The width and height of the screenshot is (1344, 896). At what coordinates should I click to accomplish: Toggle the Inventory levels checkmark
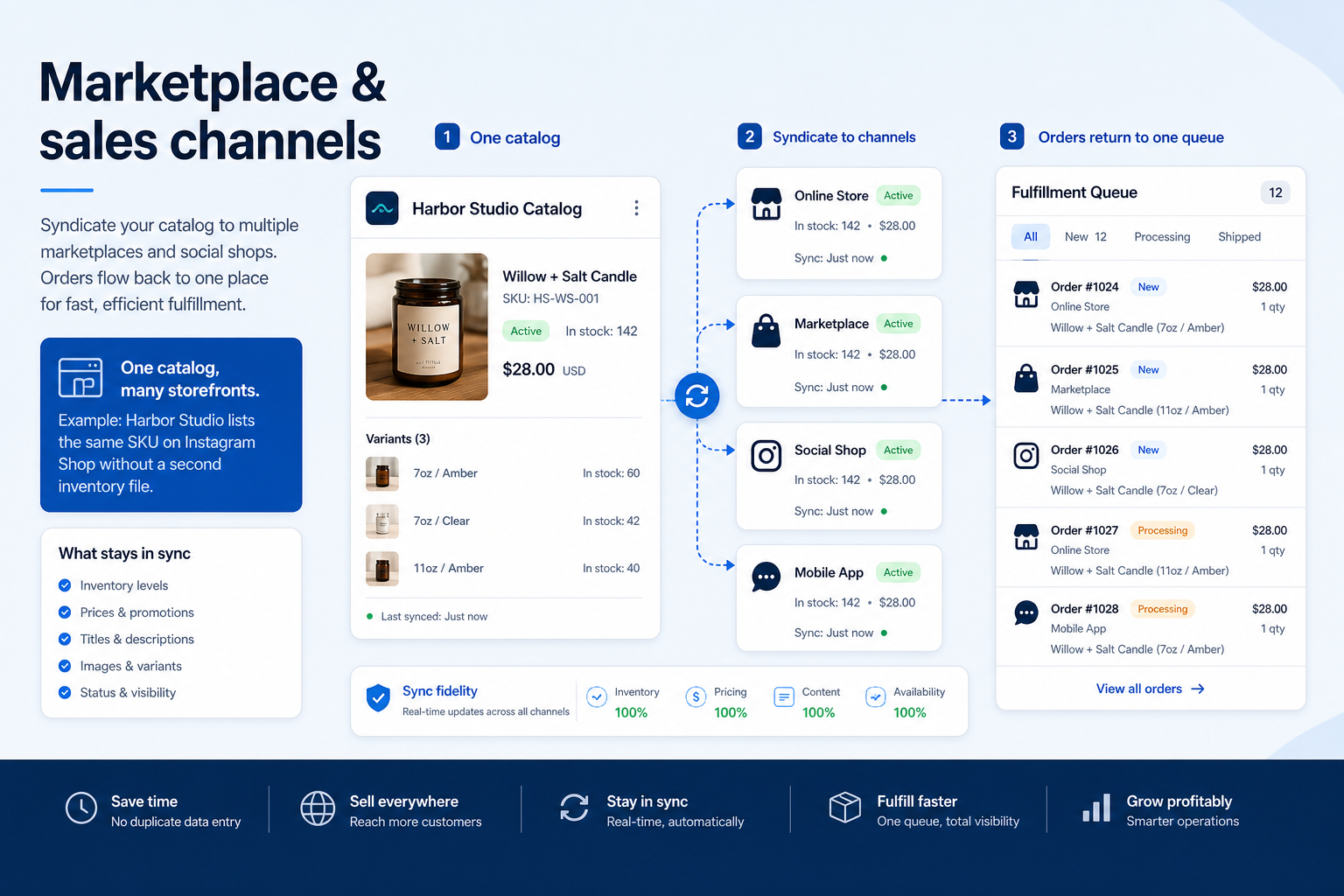tap(65, 585)
